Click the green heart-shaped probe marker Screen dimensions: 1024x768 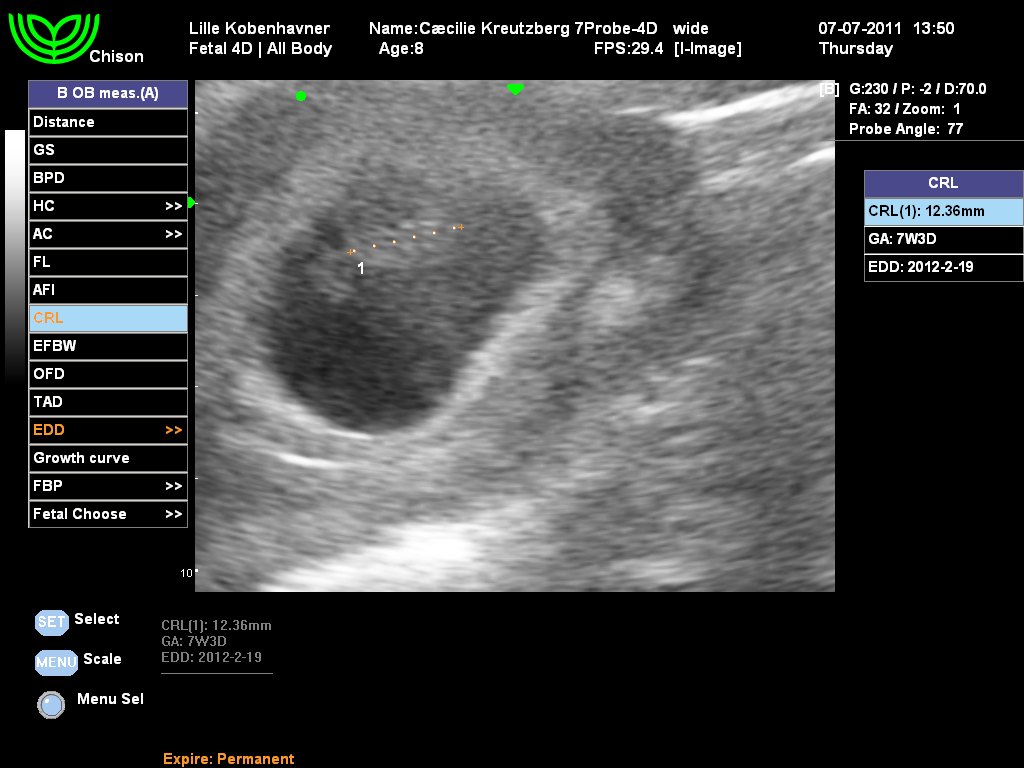pyautogui.click(x=515, y=89)
